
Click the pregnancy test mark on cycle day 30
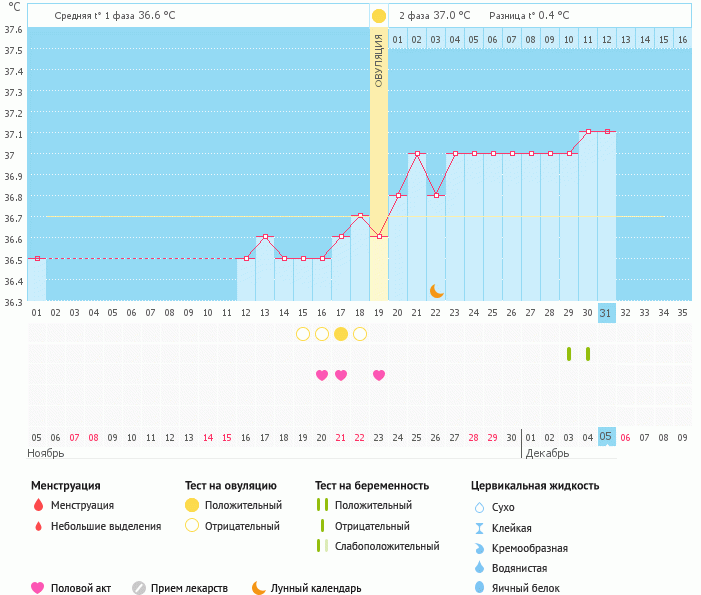588,354
